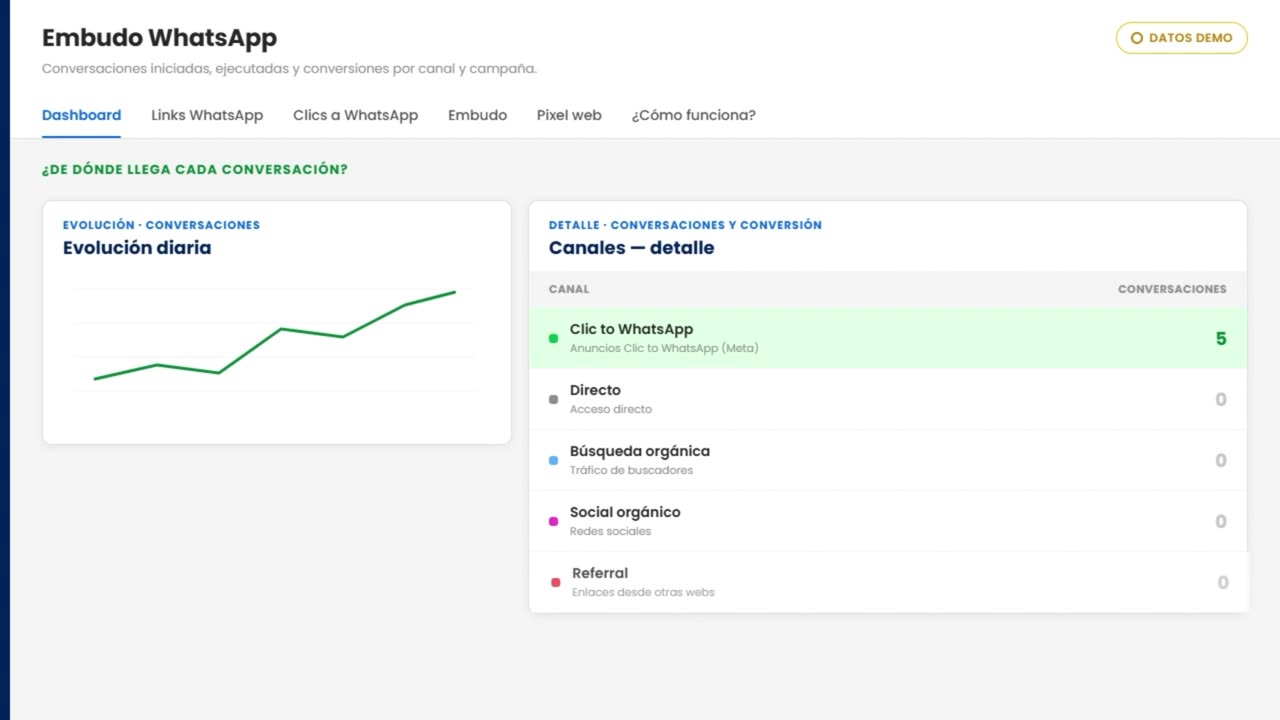Click the DETALLE · CONVERSACIONES Y CONVERSIÓN label

pyautogui.click(x=685, y=225)
